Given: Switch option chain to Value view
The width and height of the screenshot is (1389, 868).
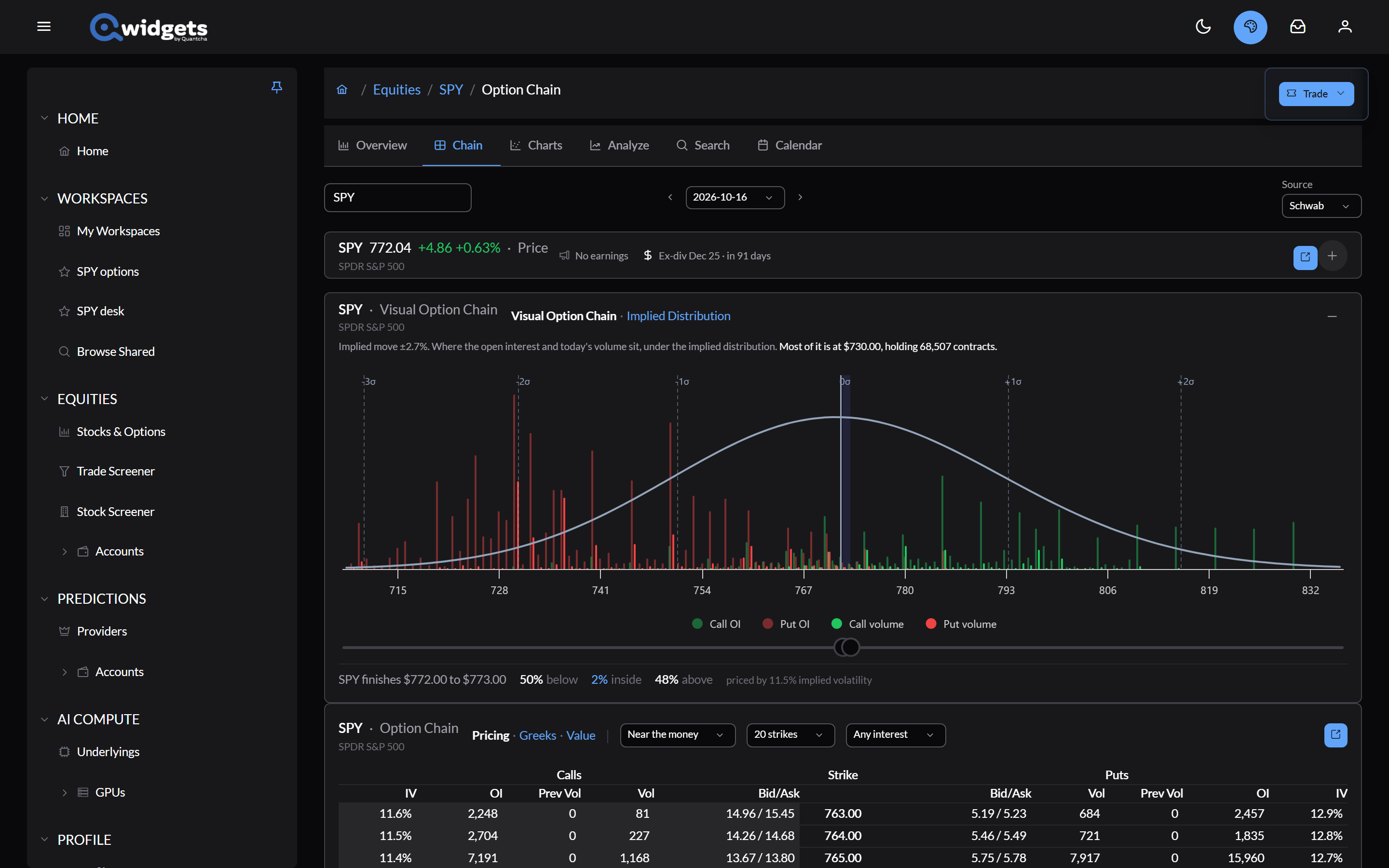Looking at the screenshot, I should 580,735.
